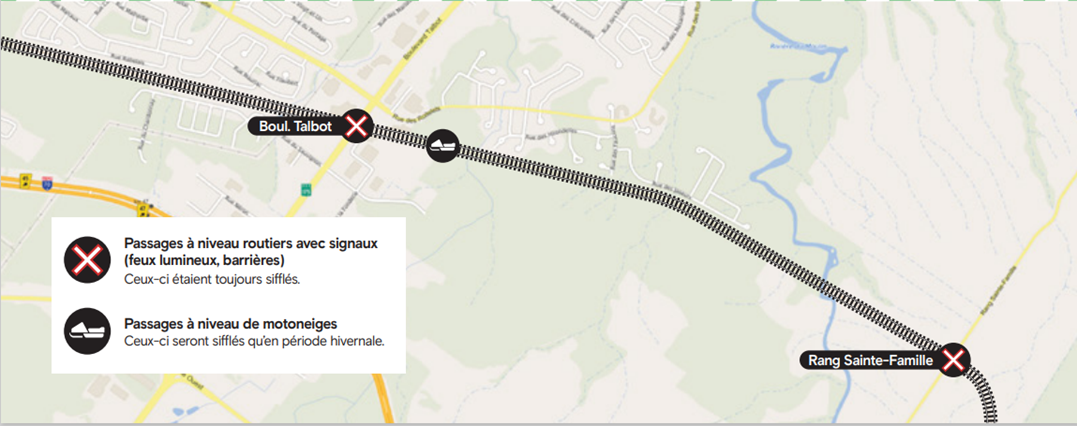Click the blue Autoroute 73 shield
This screenshot has height=426, width=1077.
[47, 182]
